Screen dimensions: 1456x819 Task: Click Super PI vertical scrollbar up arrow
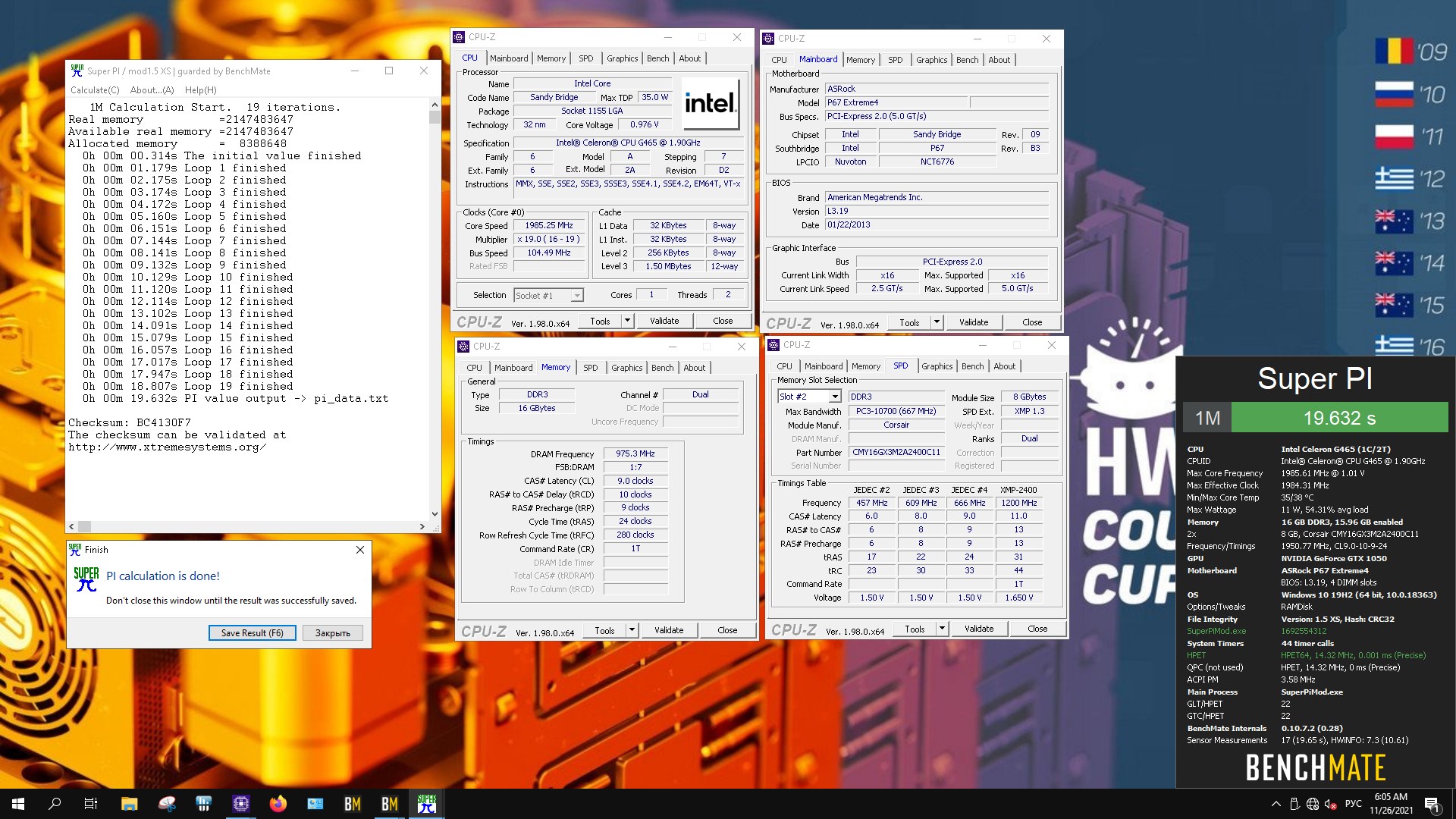[435, 105]
